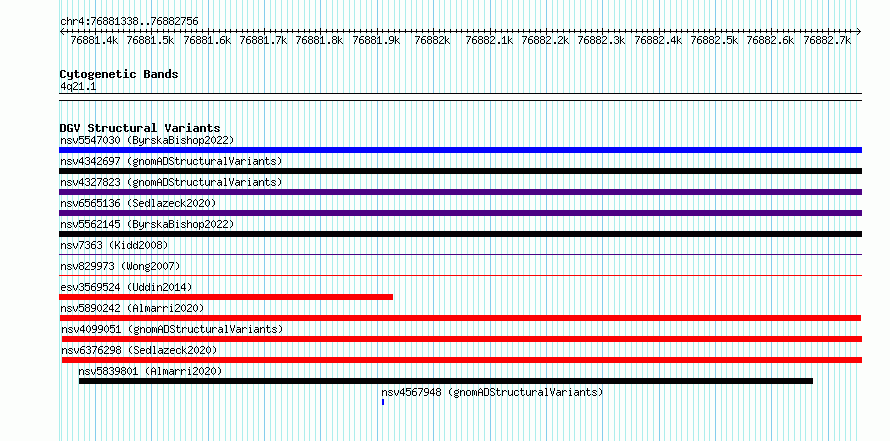Image resolution: width=890 pixels, height=441 pixels.
Task: Click the black nsv4342697 variant bar
Action: (460, 171)
